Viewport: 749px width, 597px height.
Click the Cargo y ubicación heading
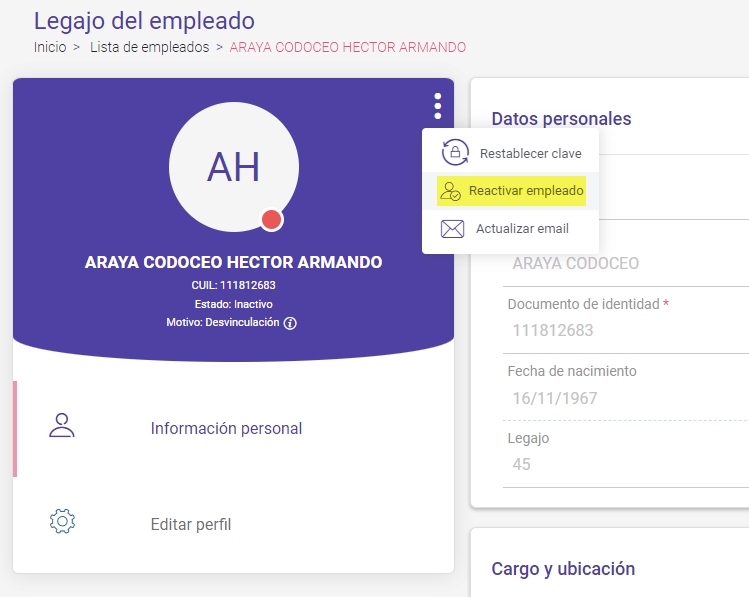(x=563, y=569)
